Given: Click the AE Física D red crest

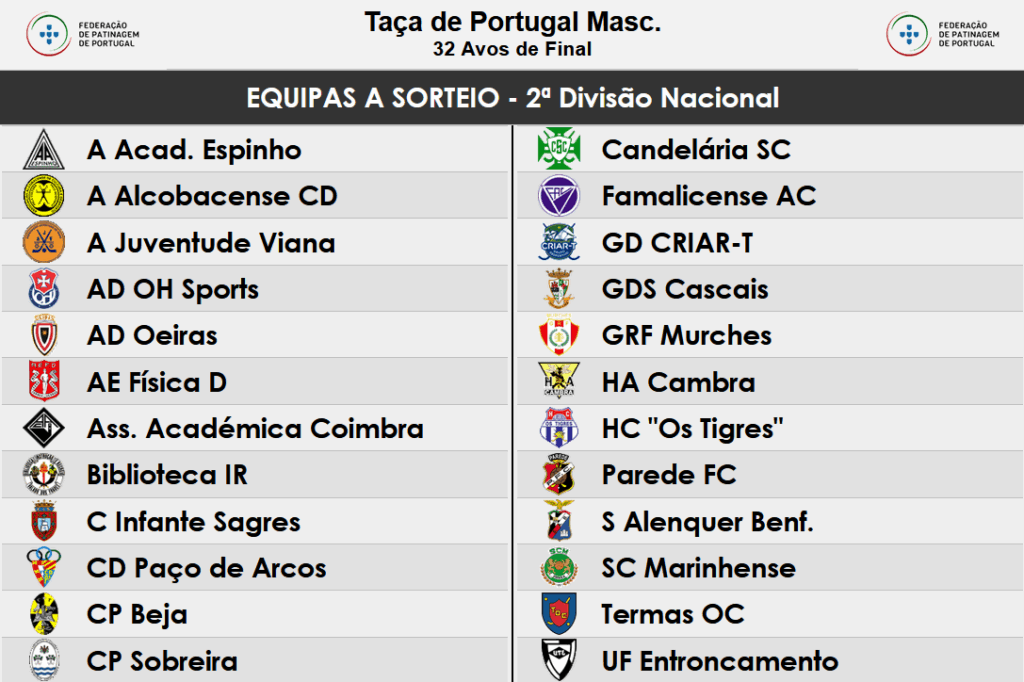Looking at the screenshot, I should click(44, 382).
